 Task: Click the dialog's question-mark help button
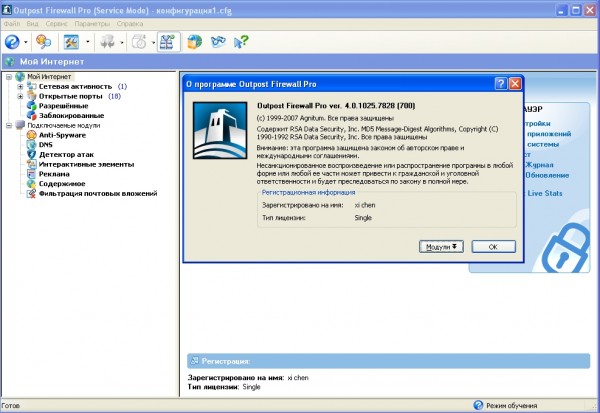[x=501, y=84]
